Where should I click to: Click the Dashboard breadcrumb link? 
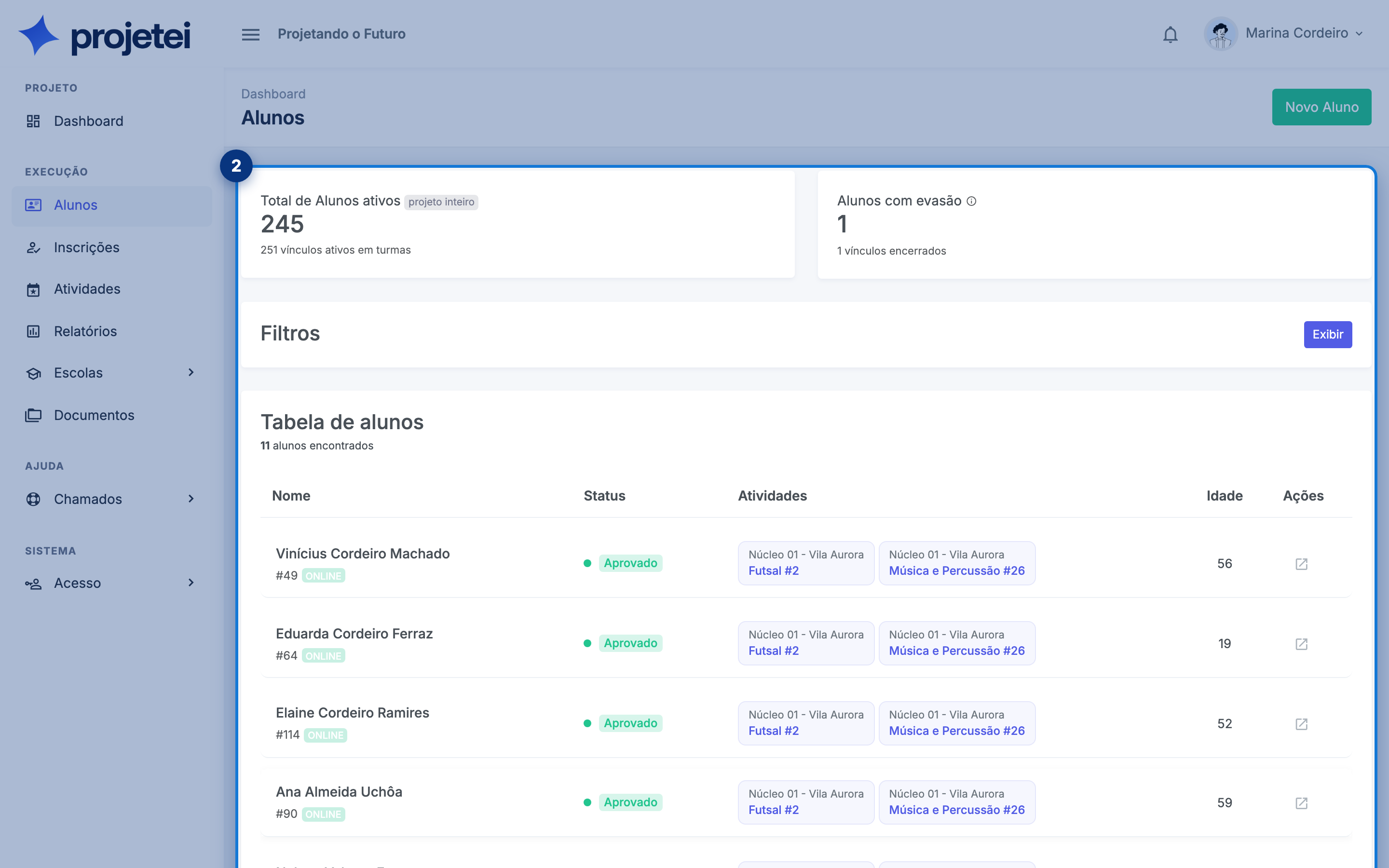(x=273, y=94)
